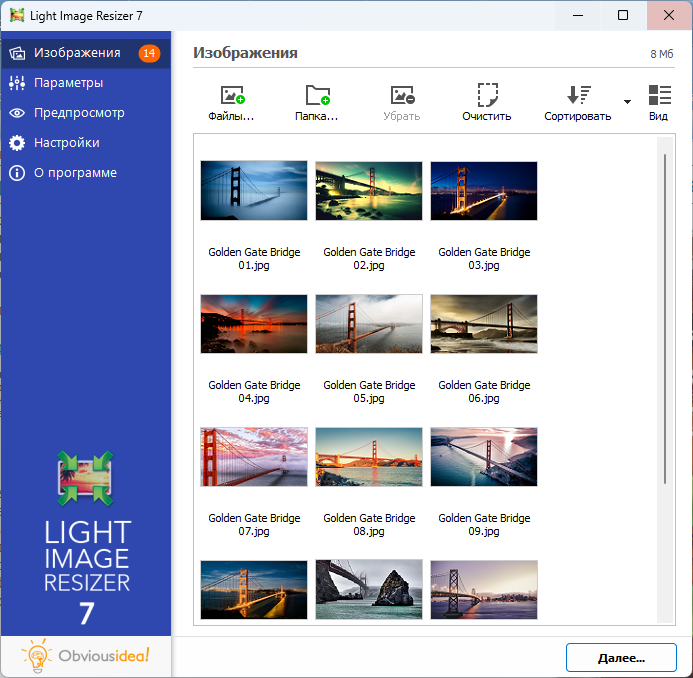The image size is (693, 678).
Task: Switch to the Параметры sidebar section
Action: tap(68, 83)
